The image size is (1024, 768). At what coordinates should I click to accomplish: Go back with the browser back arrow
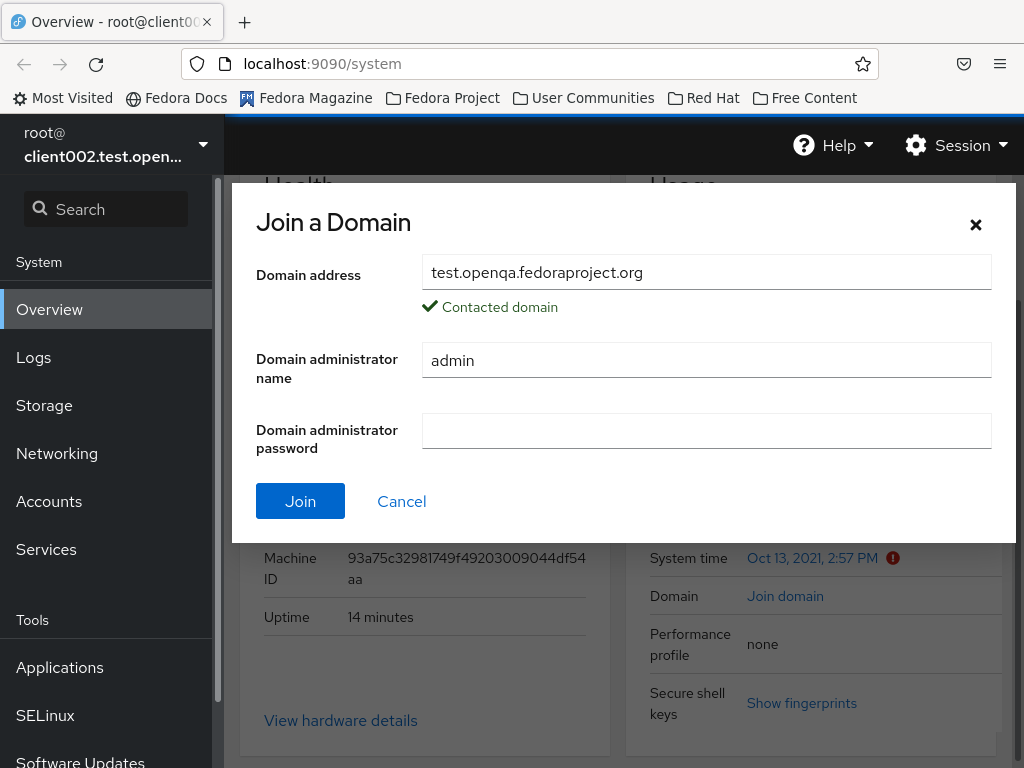click(x=24, y=64)
